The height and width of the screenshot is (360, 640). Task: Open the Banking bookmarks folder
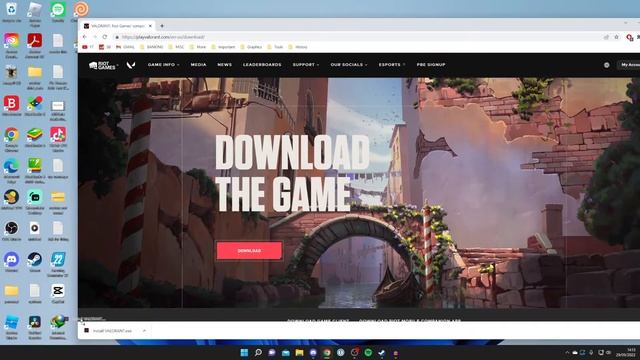click(152, 47)
